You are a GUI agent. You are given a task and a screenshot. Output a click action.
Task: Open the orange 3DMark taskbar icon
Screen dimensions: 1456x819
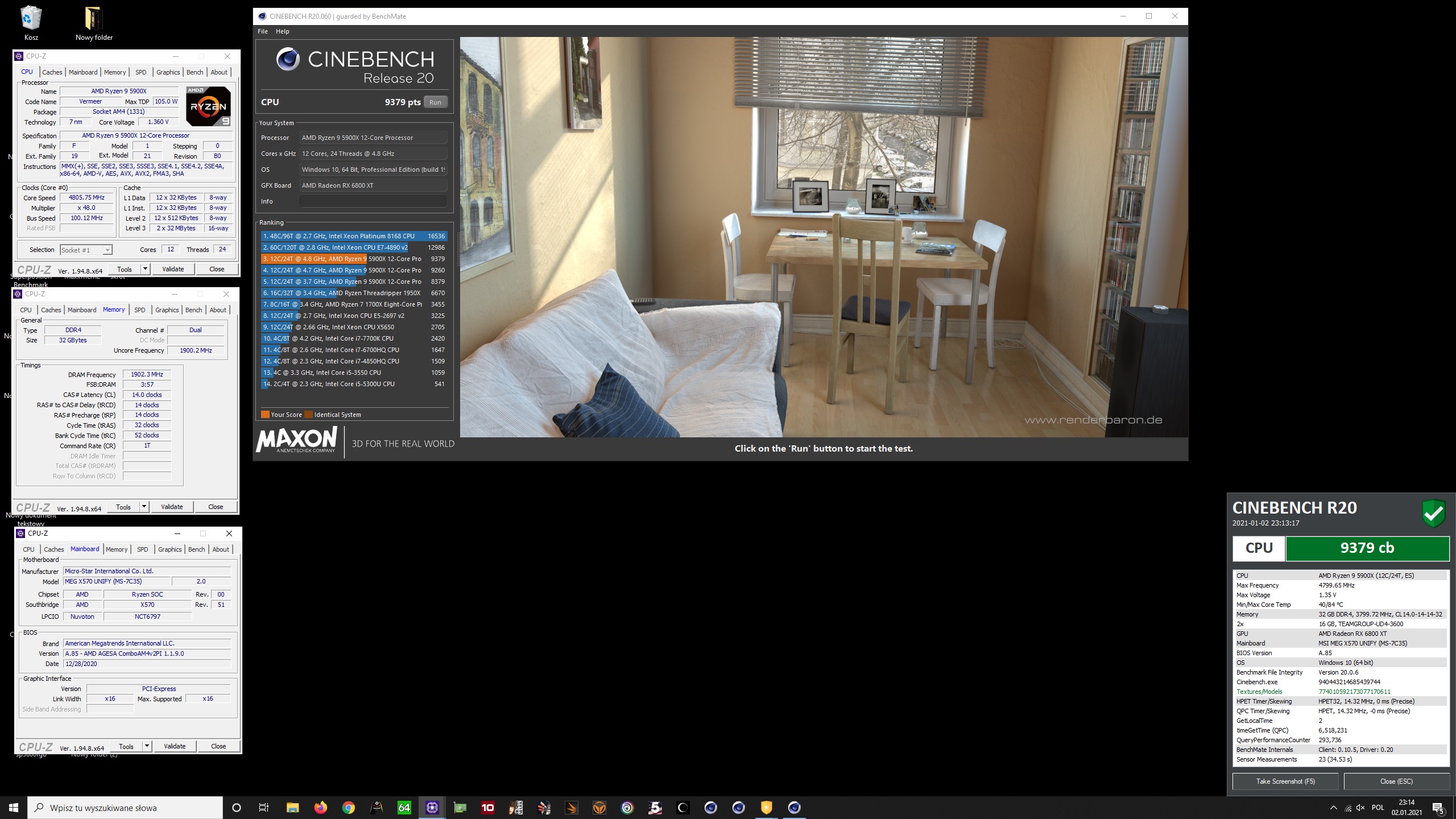pos(571,808)
